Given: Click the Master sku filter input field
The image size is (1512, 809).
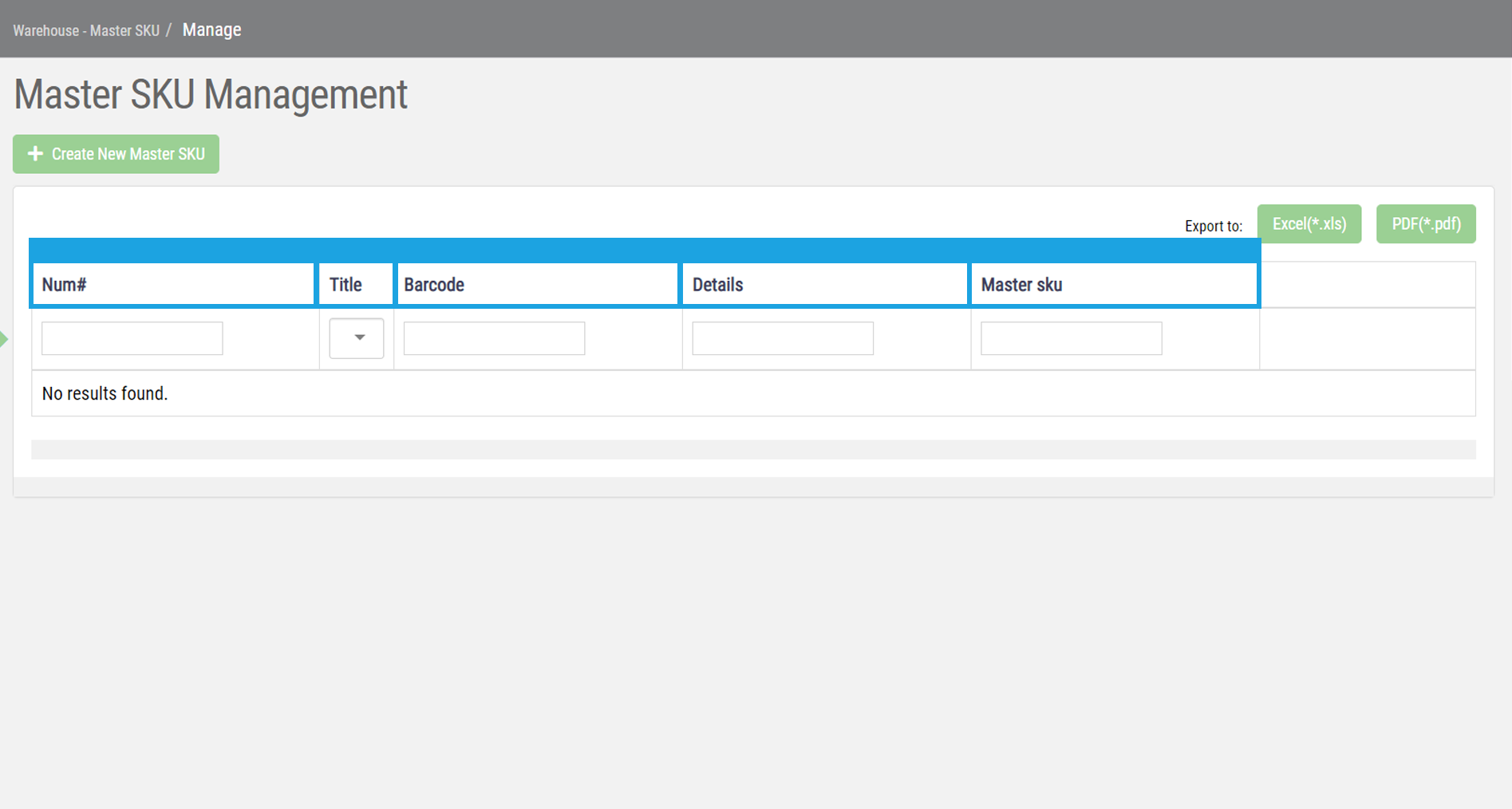Looking at the screenshot, I should click(x=1071, y=337).
